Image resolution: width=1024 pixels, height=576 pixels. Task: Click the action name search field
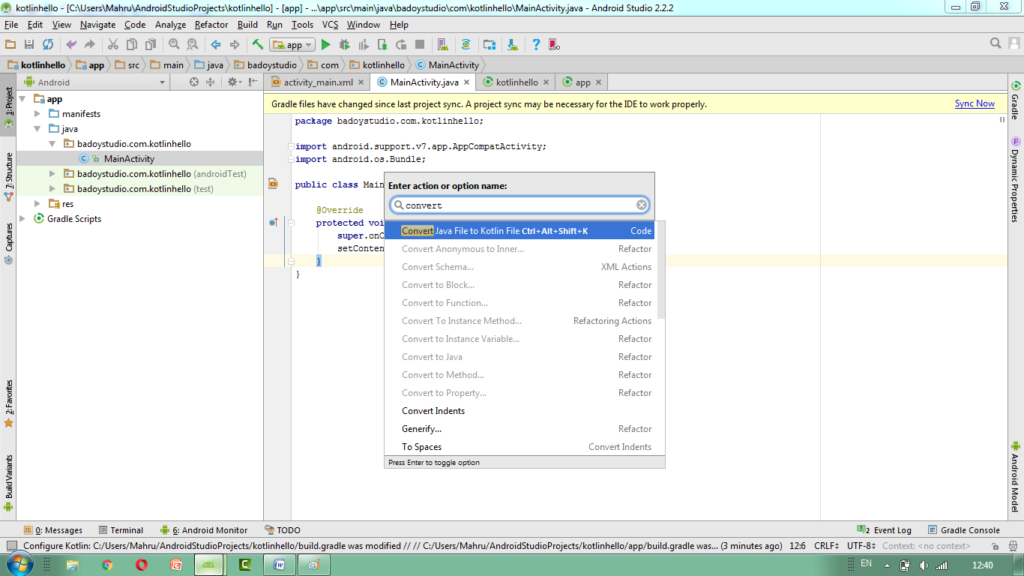(515, 205)
